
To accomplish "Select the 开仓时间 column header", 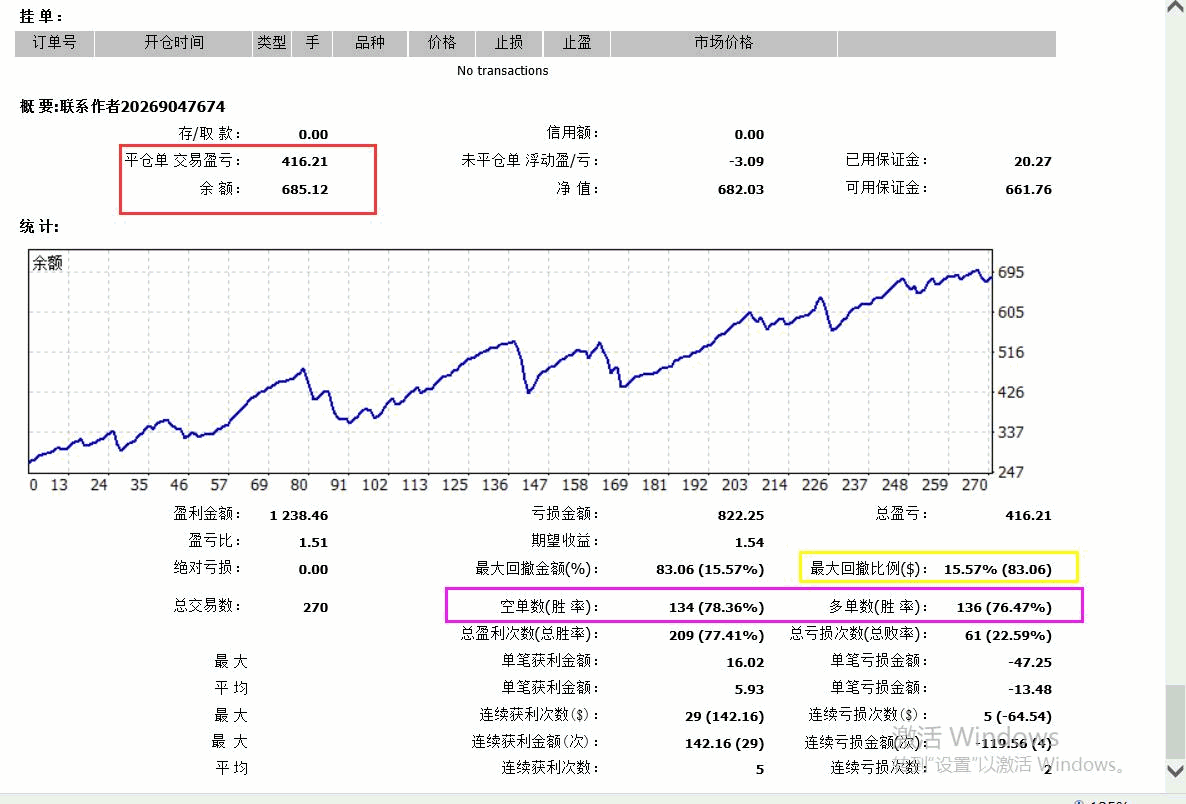I will coord(173,43).
